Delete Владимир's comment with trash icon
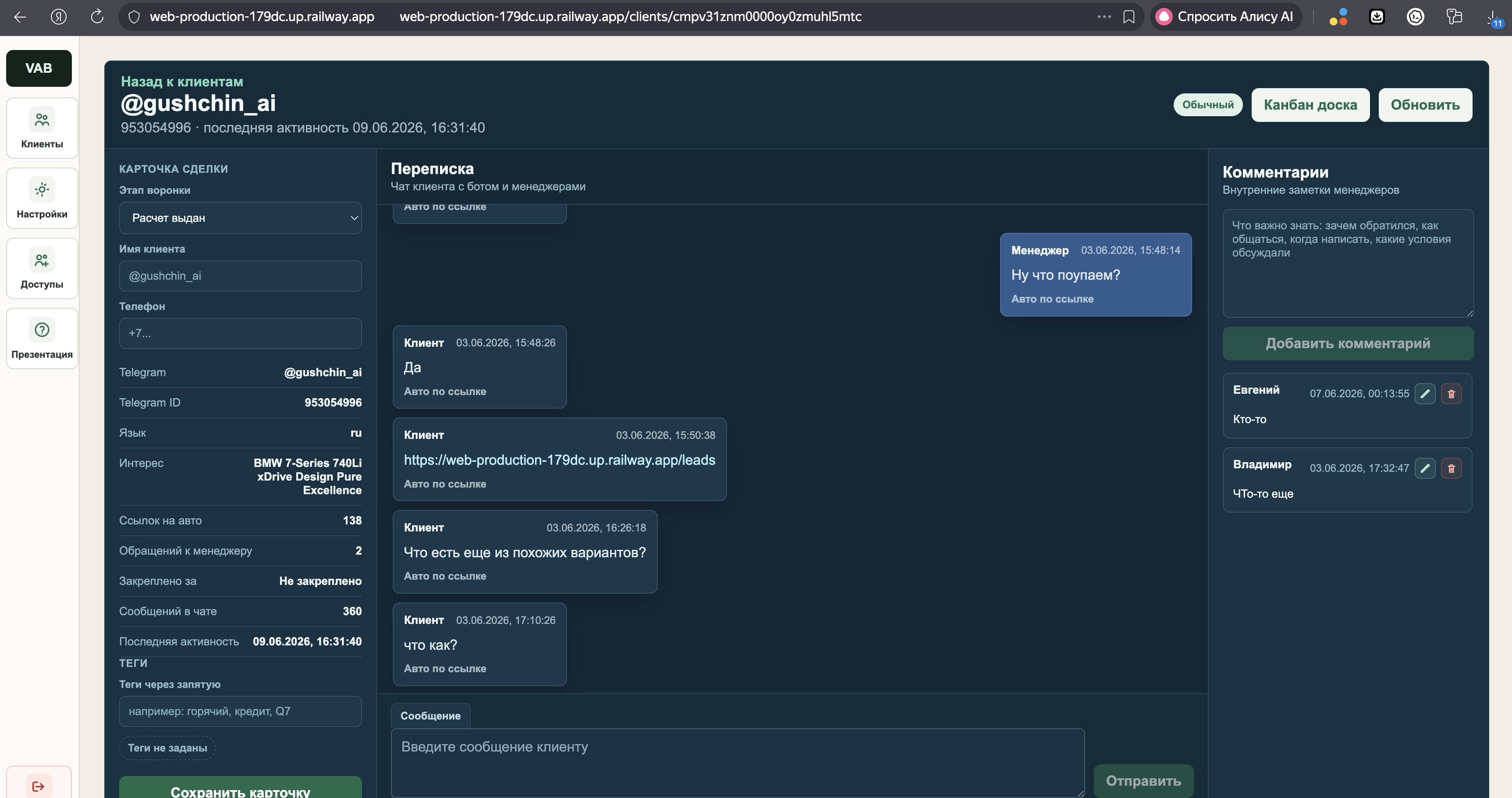 click(1451, 468)
